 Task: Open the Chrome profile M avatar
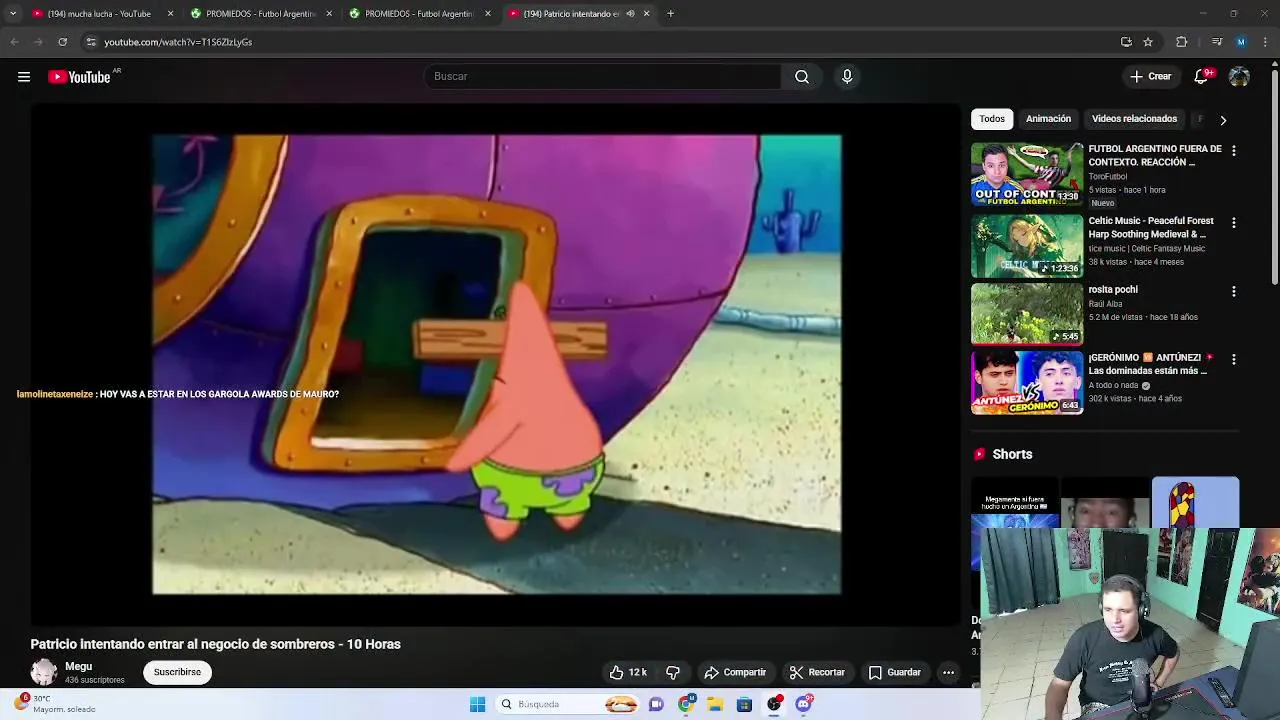(x=1241, y=42)
